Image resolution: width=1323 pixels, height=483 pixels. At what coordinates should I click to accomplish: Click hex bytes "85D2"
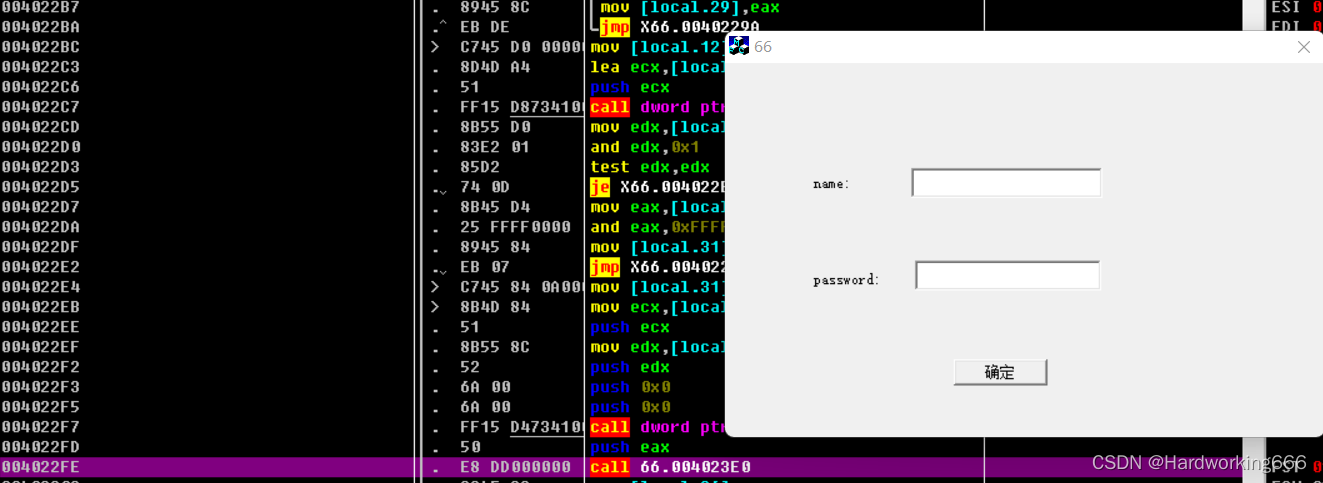480,167
